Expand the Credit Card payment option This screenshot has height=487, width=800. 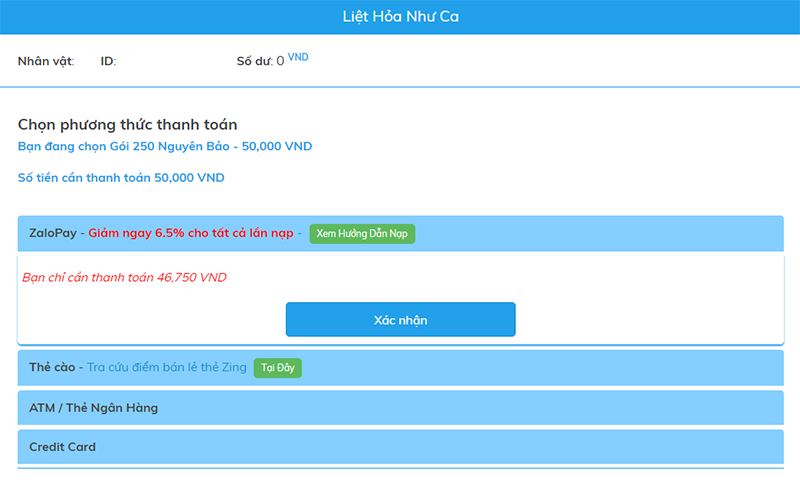pos(401,447)
